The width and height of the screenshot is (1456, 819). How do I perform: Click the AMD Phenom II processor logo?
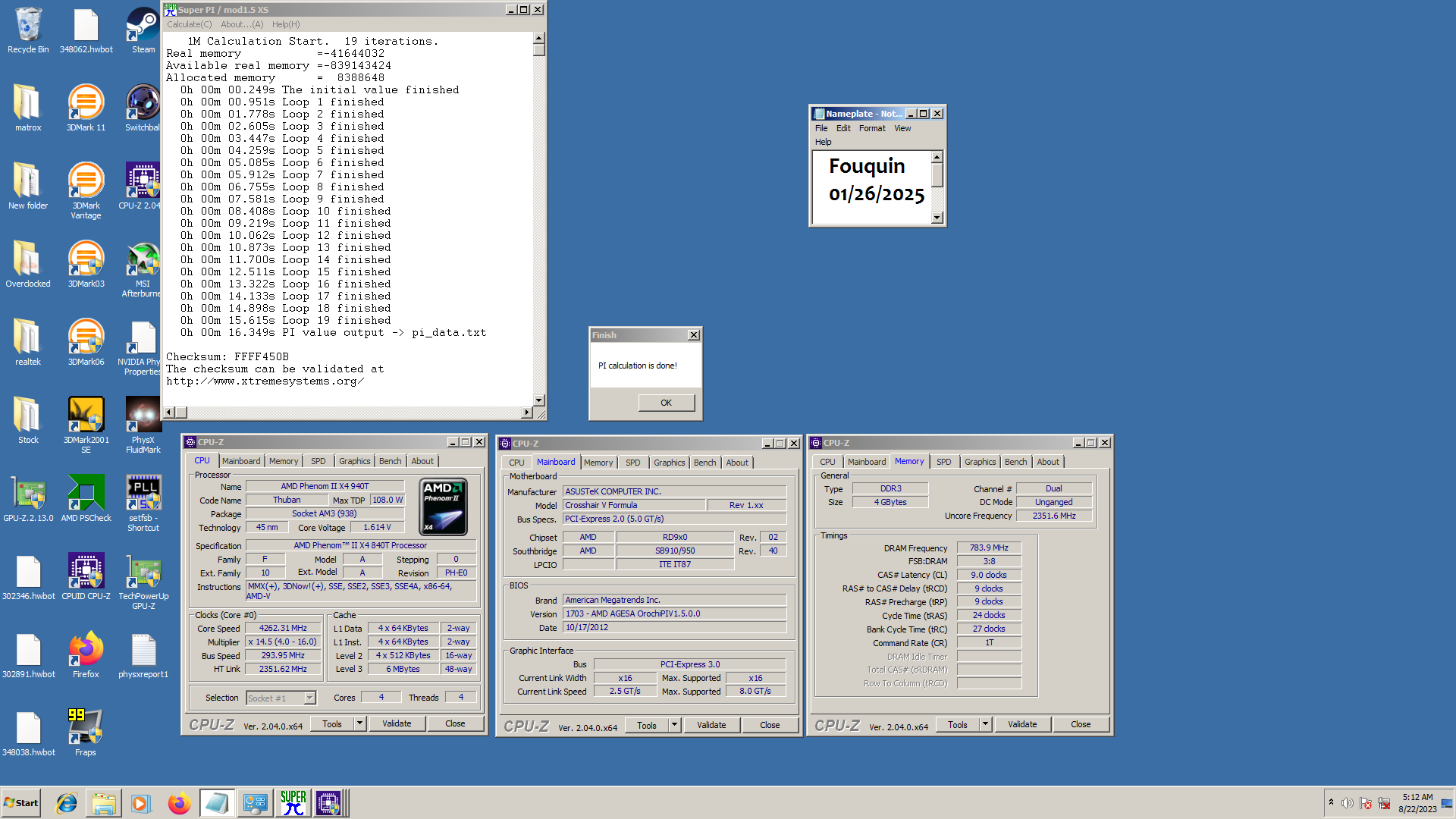tap(444, 507)
